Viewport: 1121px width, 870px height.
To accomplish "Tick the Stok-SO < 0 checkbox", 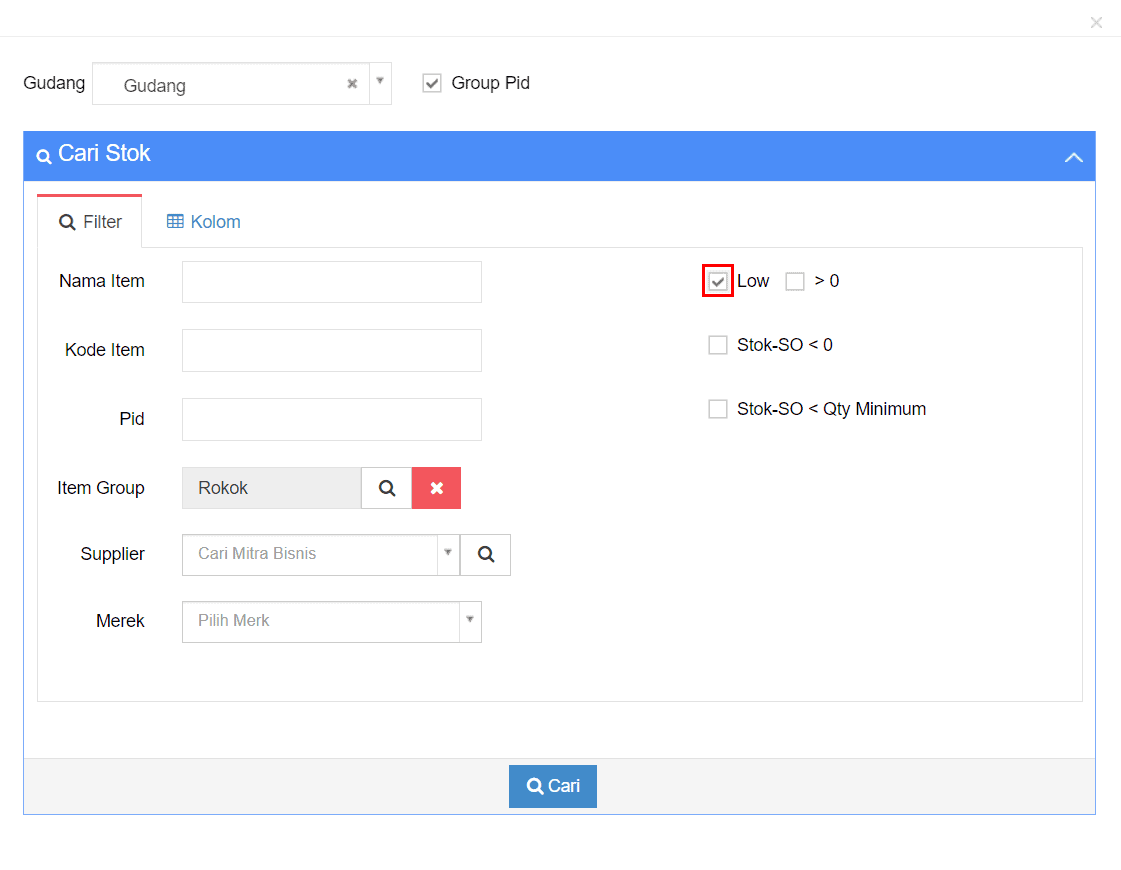I will click(718, 345).
